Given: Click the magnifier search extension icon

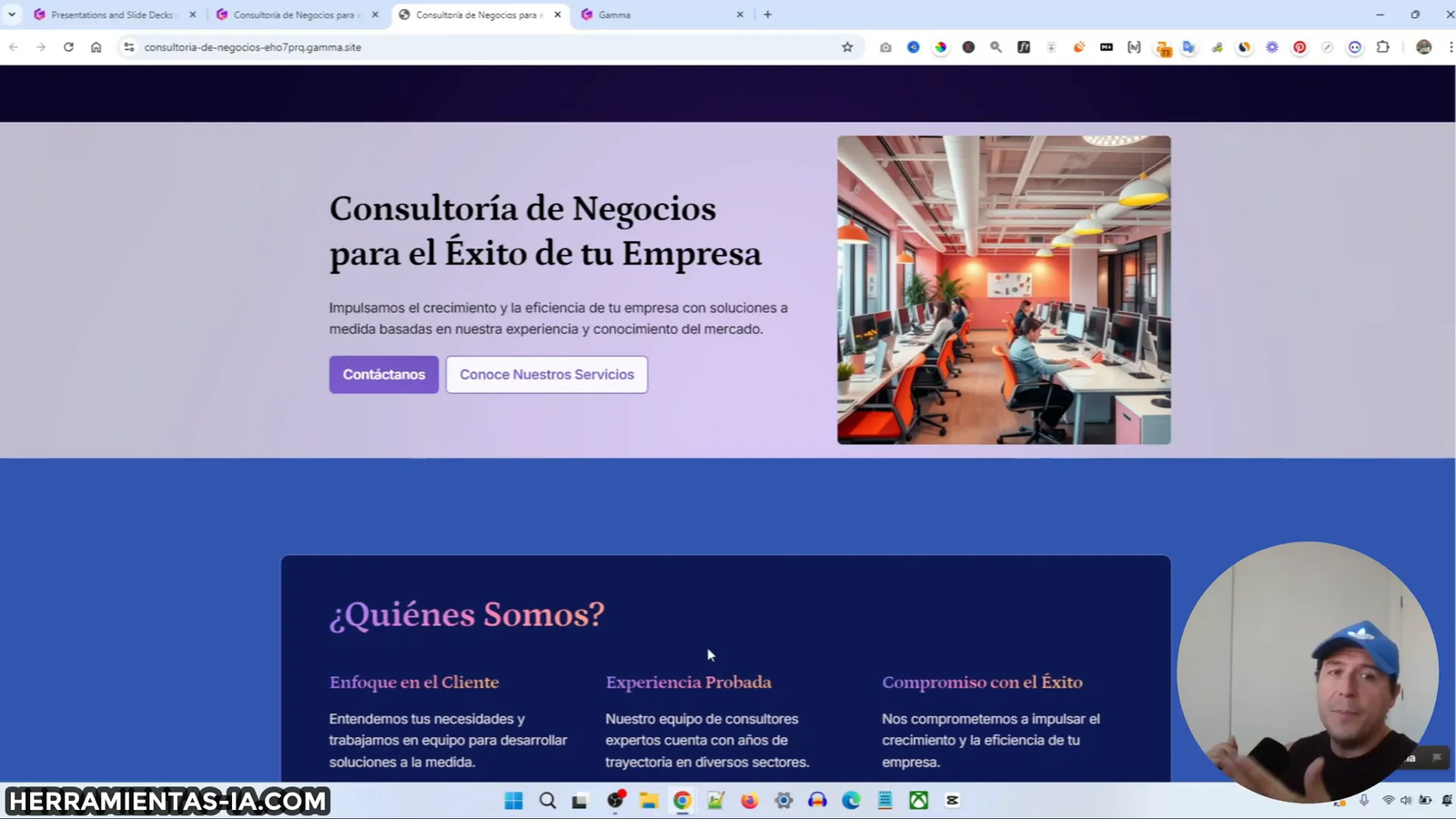Looking at the screenshot, I should [x=995, y=46].
